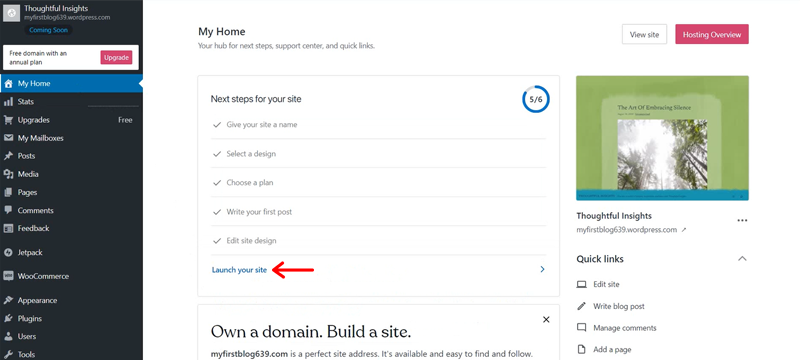Click the Appearance paintbrush icon
The image size is (800, 360).
8,300
